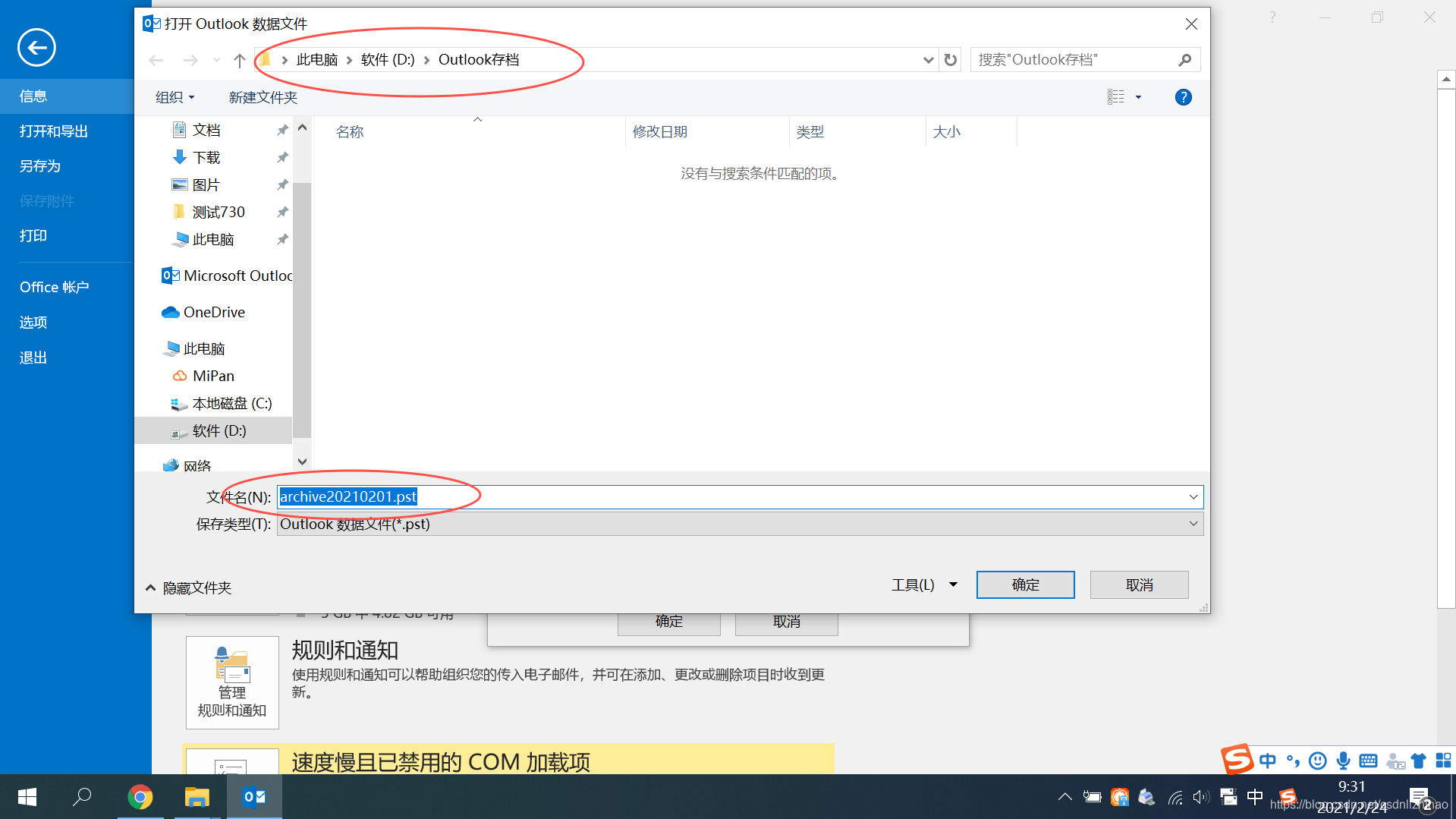Image resolution: width=1456 pixels, height=819 pixels.
Task: Open File Explorer from the taskbar
Action: coord(197,797)
